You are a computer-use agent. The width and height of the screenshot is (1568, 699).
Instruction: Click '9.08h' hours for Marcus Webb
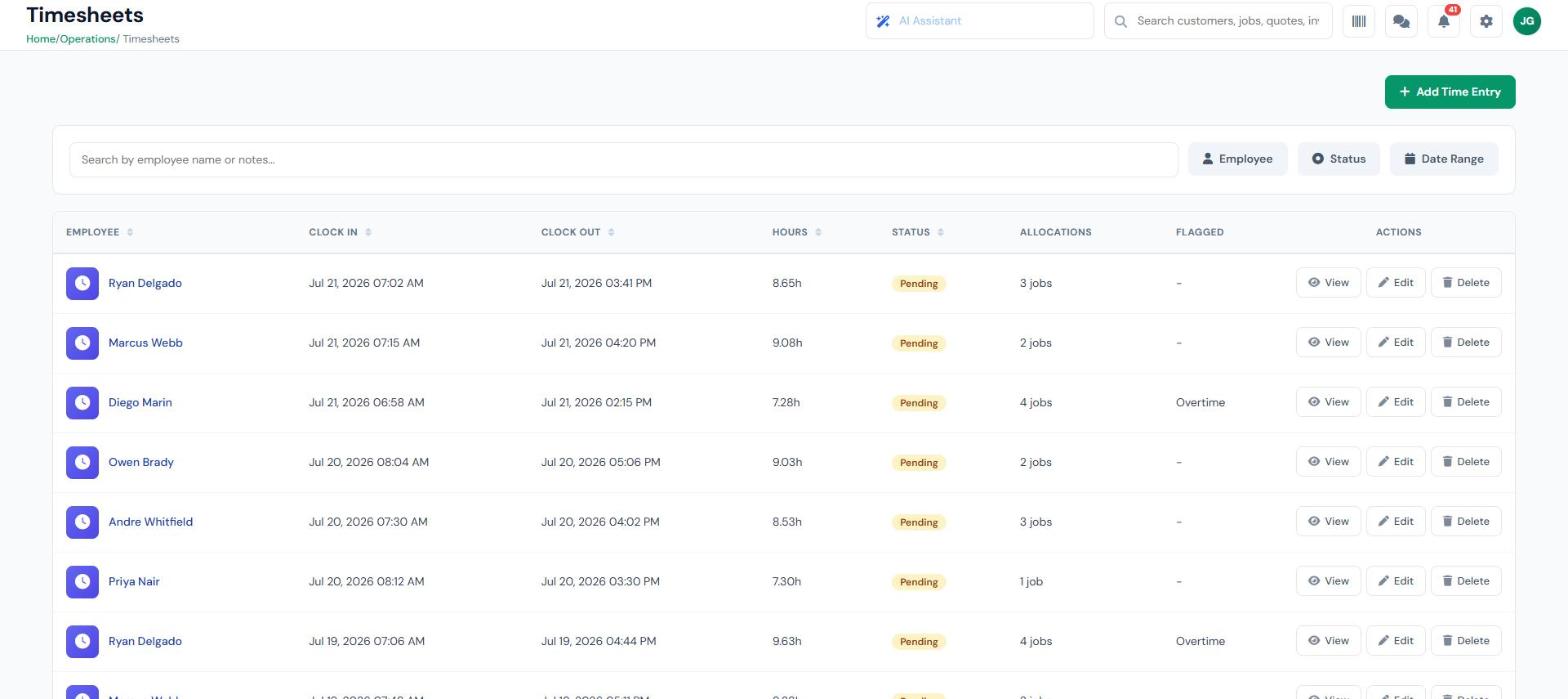coord(787,343)
